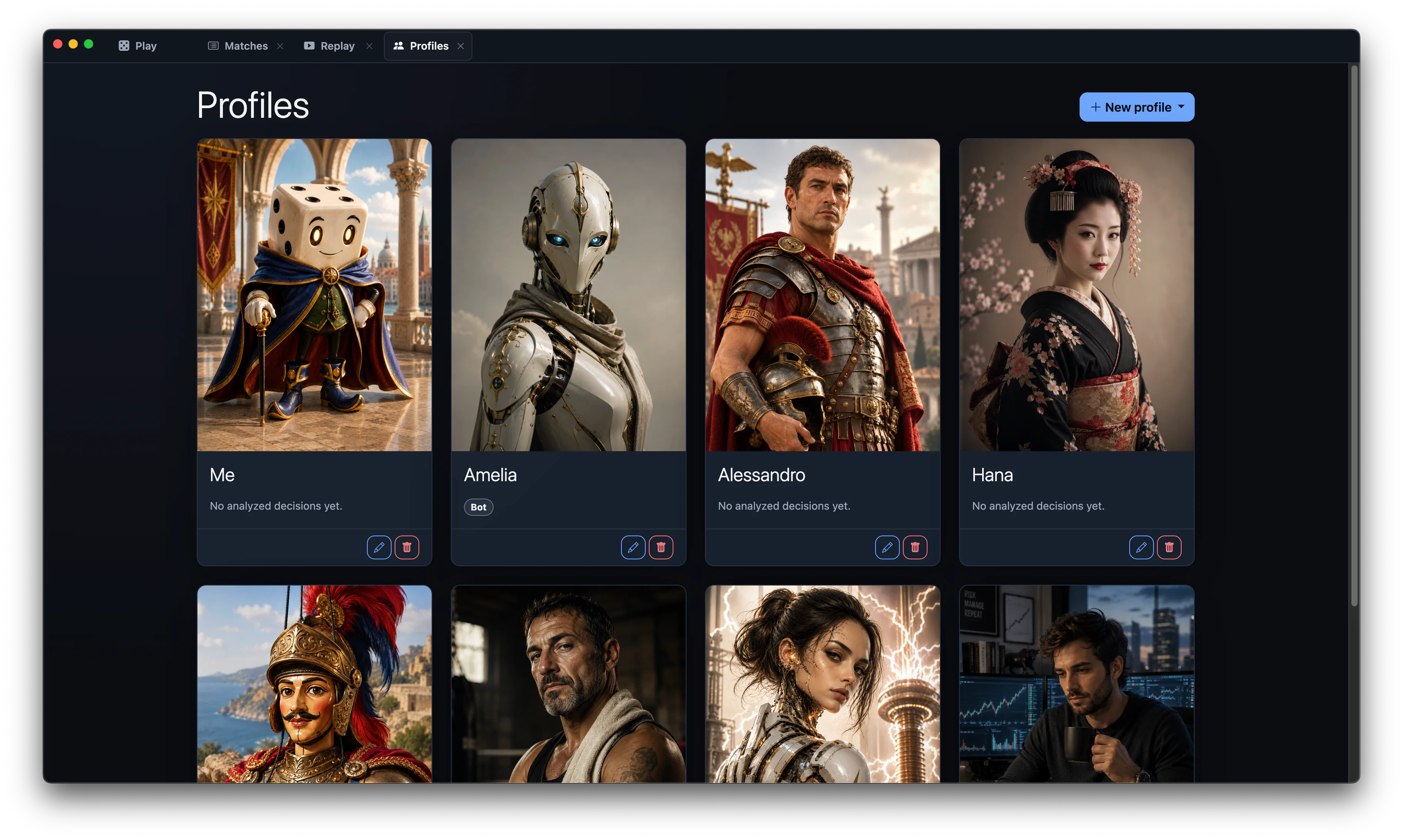Select the Profiles tab label

coord(429,46)
